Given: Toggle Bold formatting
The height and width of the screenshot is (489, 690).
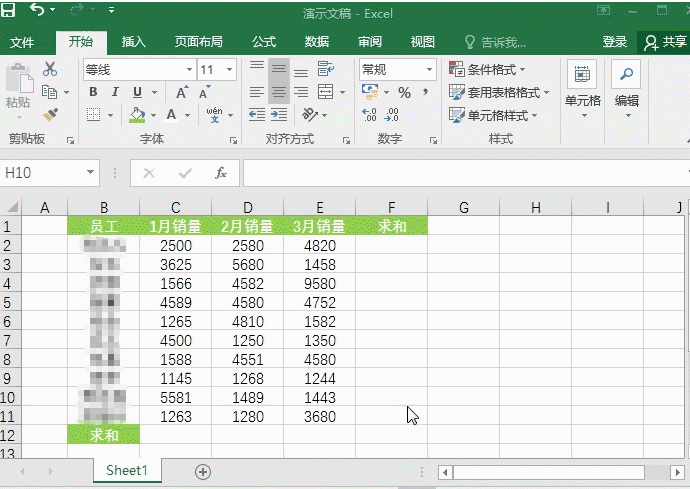Looking at the screenshot, I should (x=93, y=92).
